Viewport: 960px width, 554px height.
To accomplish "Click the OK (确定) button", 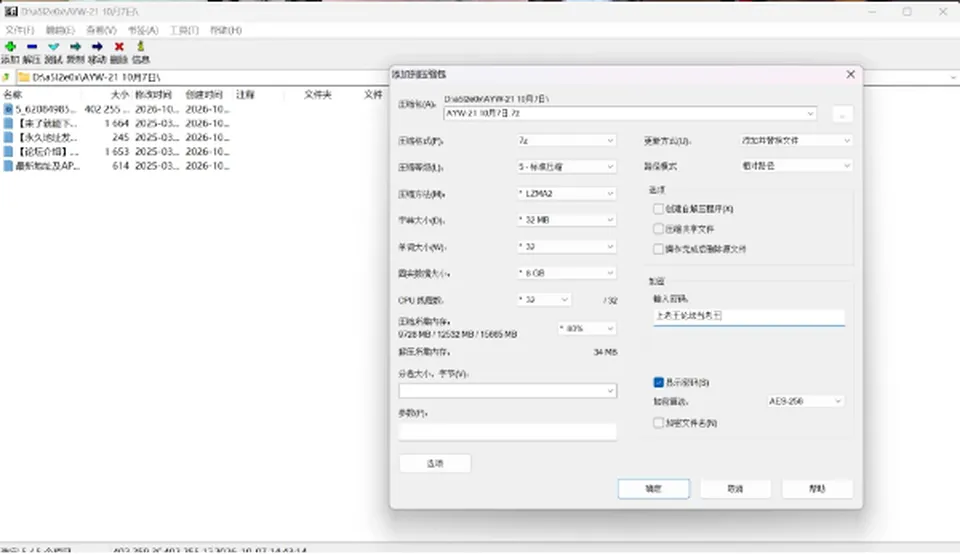I will (x=653, y=488).
